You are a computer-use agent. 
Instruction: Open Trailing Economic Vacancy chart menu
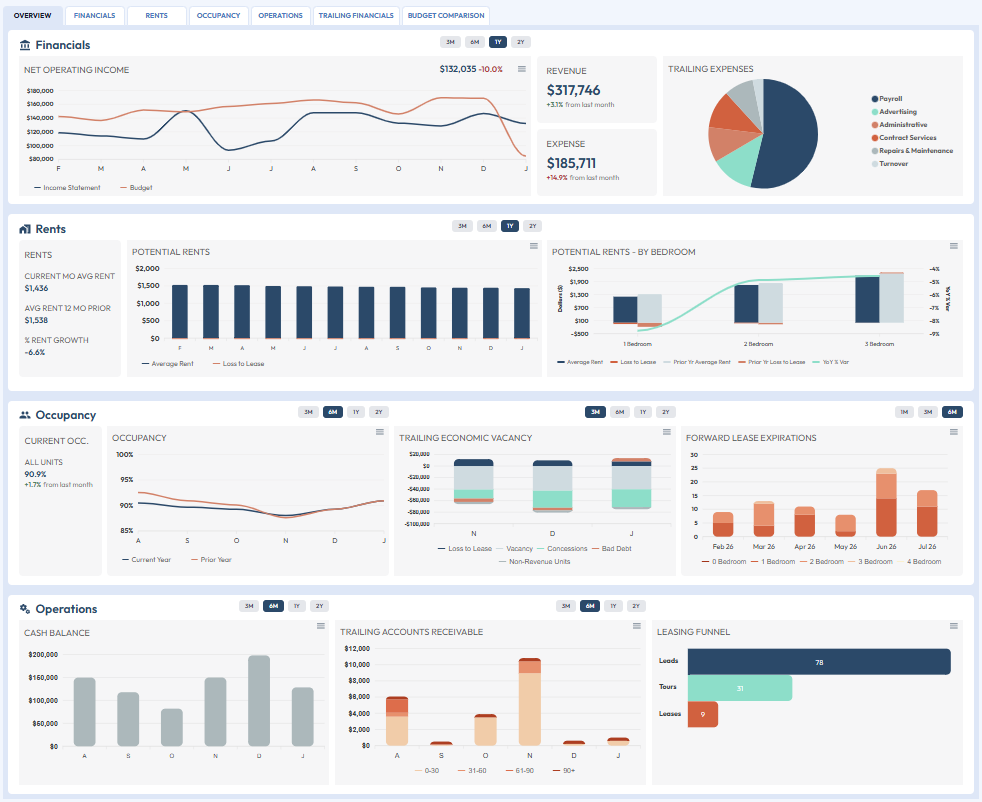[667, 432]
